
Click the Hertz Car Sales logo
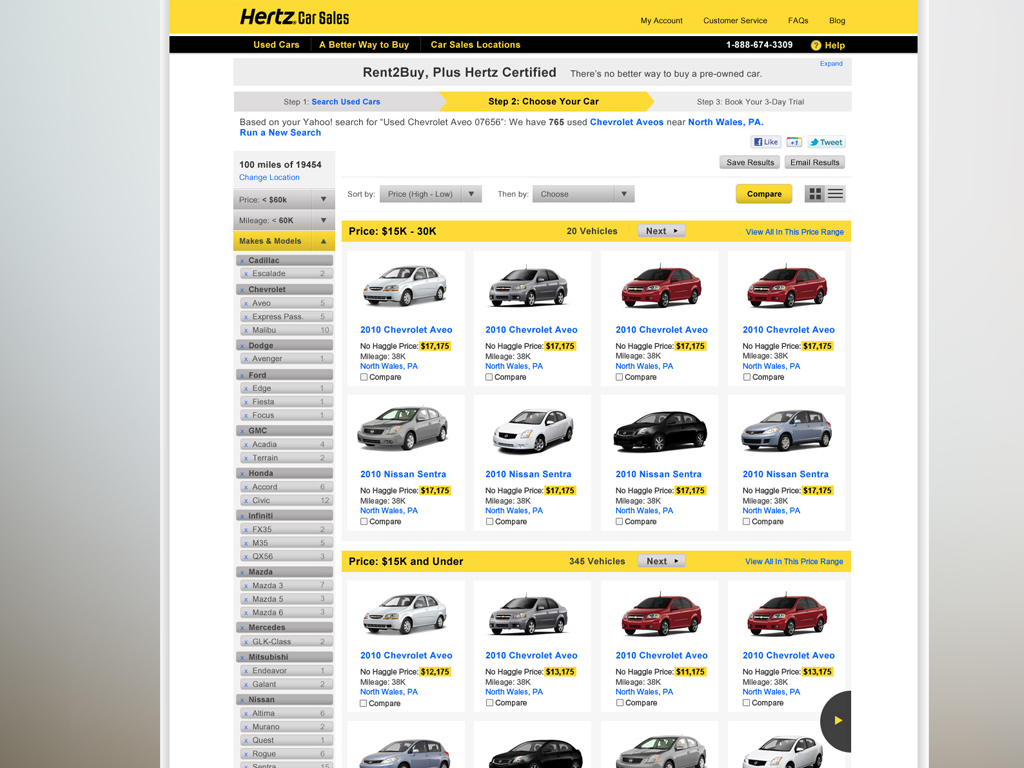tap(294, 17)
